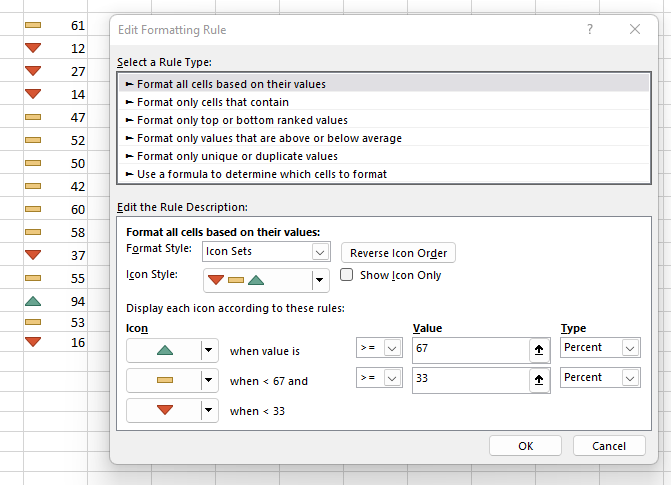Open the operator dropdown for value 67
The image size is (671, 485).
[x=379, y=348]
